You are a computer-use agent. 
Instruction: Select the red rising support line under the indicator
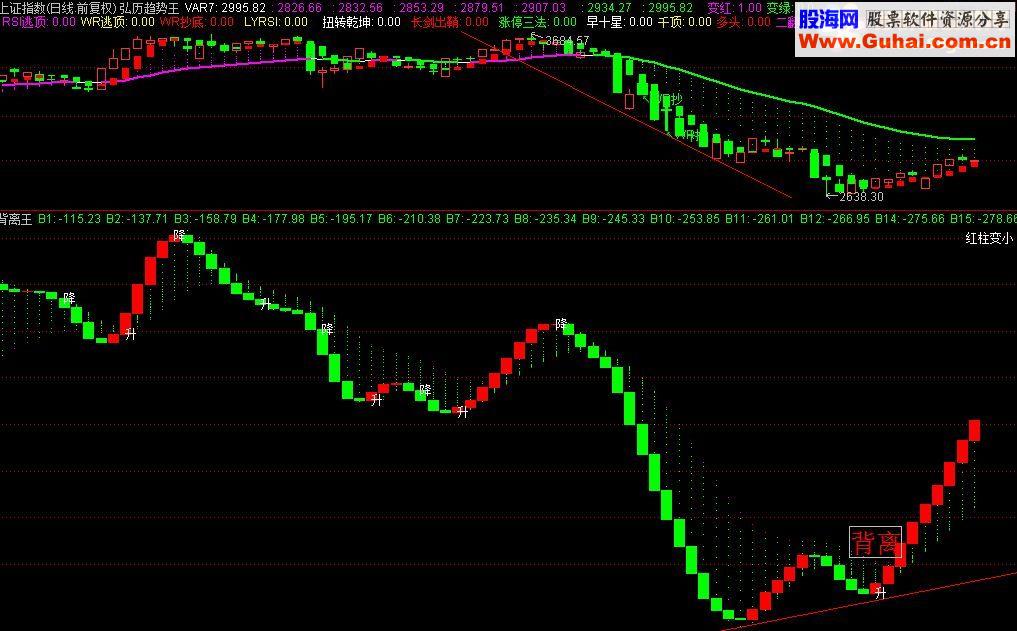click(869, 601)
